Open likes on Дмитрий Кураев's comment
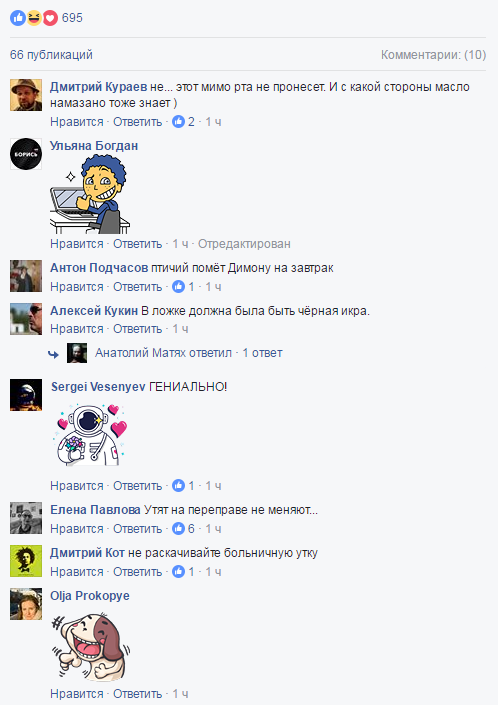This screenshot has height=705, width=498. pyautogui.click(x=183, y=122)
